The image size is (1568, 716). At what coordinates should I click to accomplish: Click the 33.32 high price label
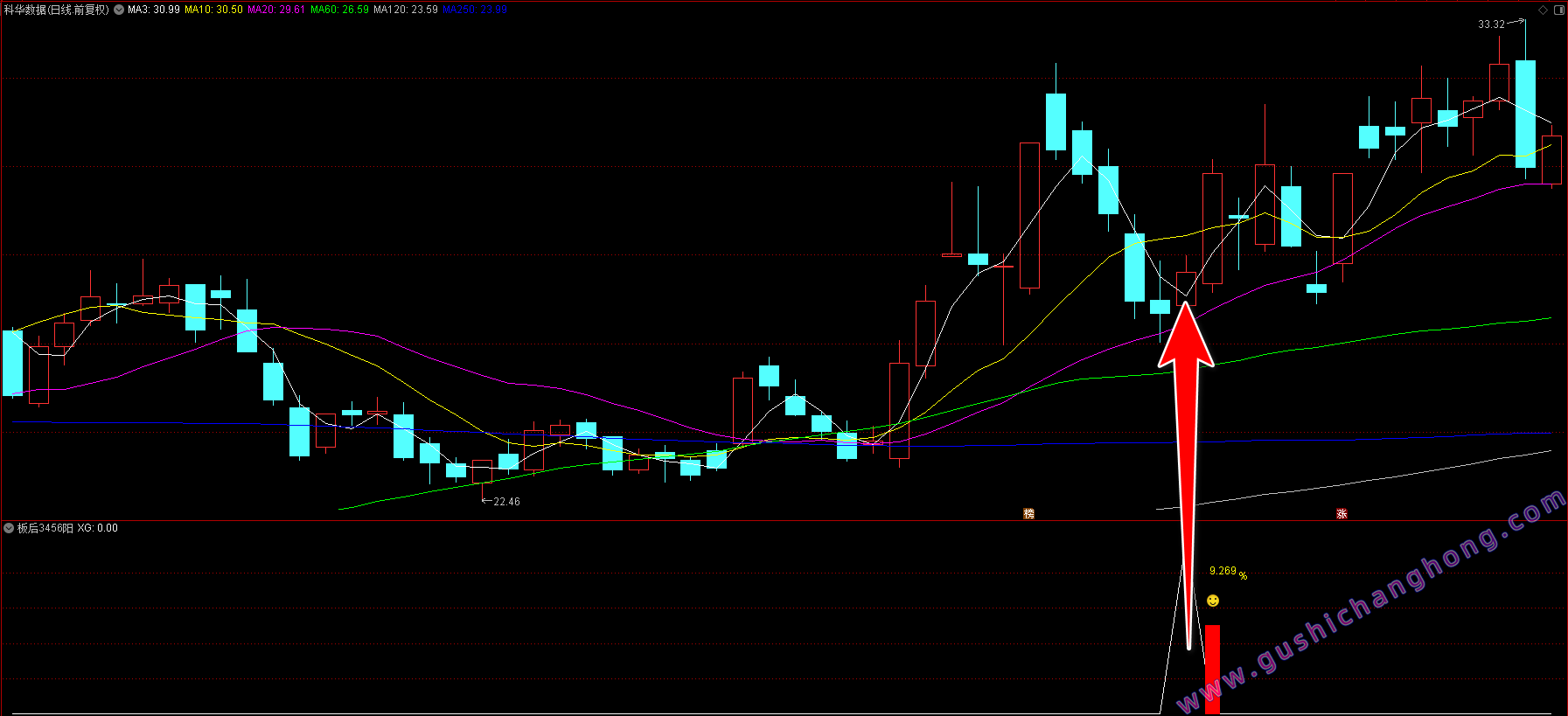[1491, 24]
